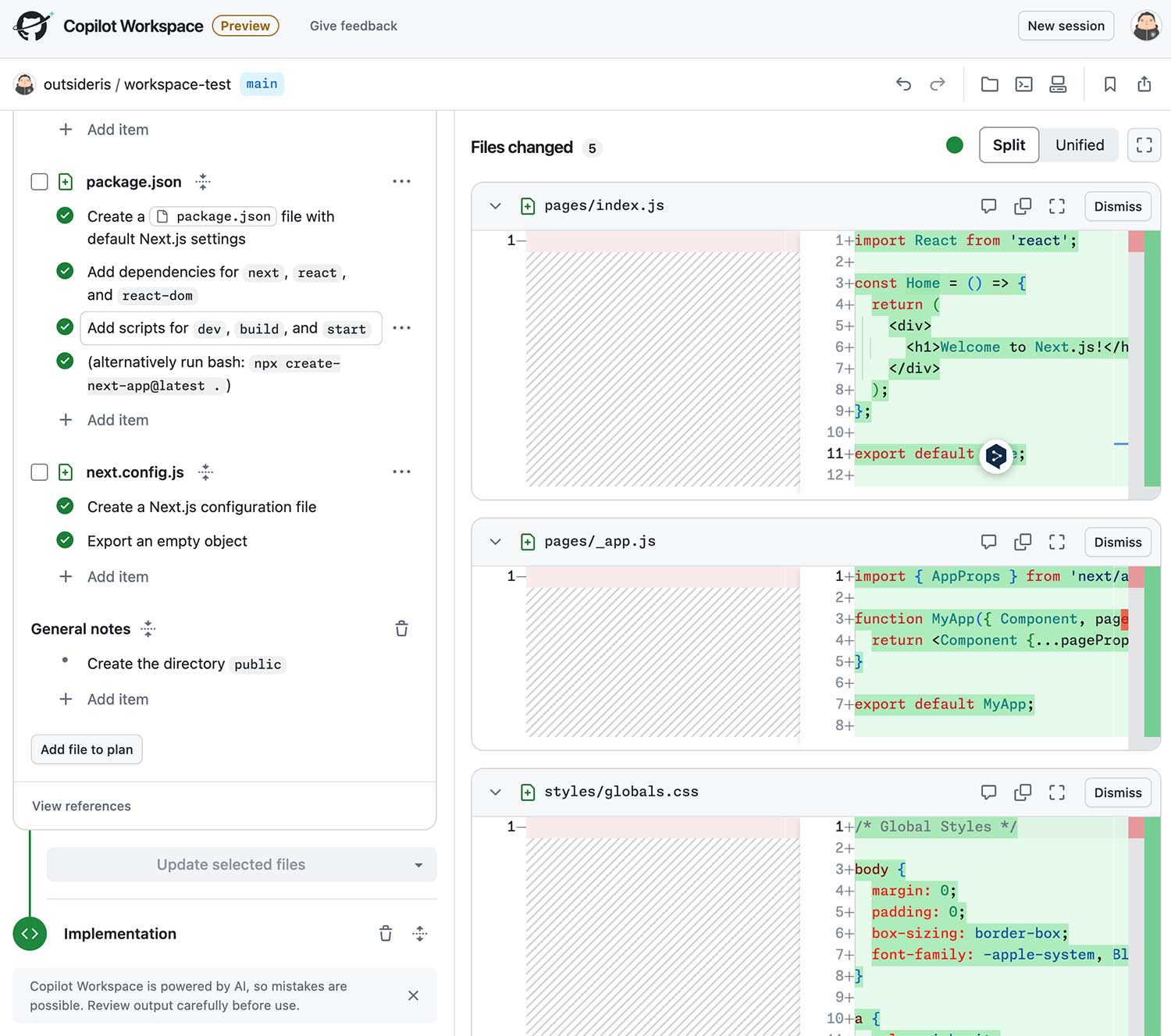This screenshot has height=1036, width=1171.
Task: Open more options for 'Add scripts' item
Action: pos(401,328)
